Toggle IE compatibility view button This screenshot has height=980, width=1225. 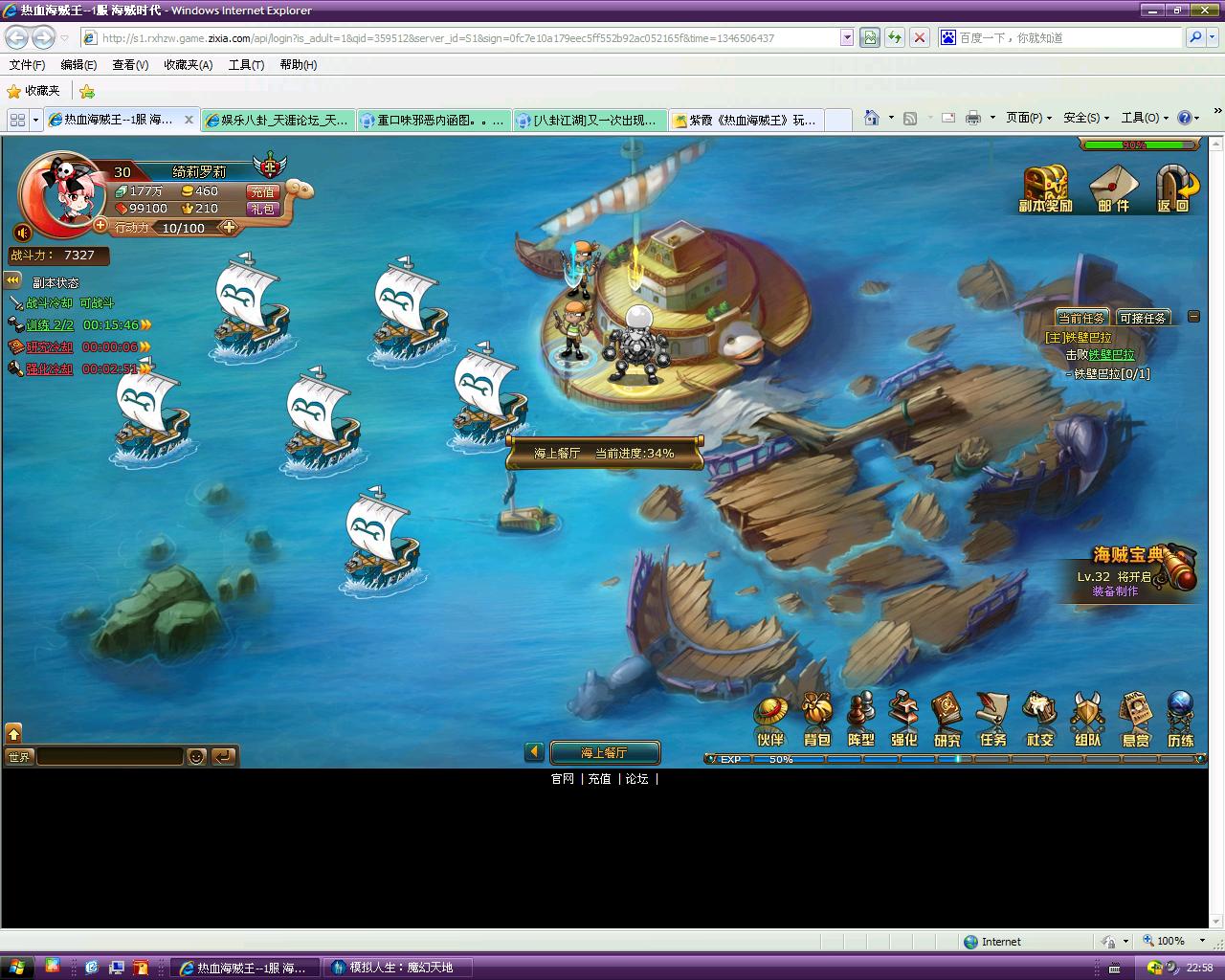[x=869, y=37]
